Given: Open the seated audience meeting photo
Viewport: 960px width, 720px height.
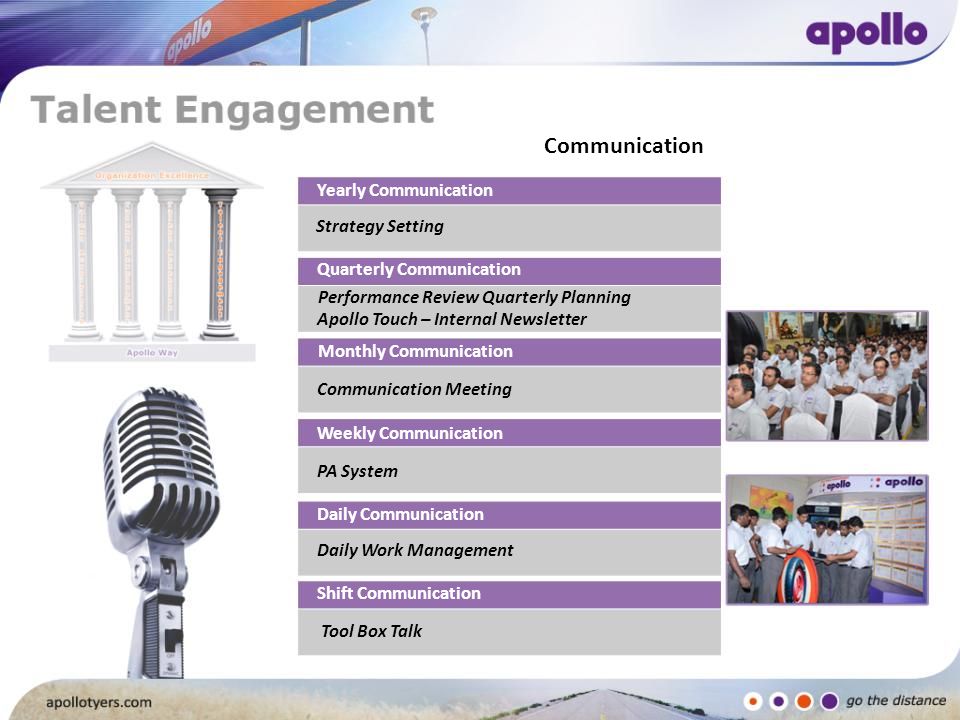Looking at the screenshot, I should pos(827,376).
